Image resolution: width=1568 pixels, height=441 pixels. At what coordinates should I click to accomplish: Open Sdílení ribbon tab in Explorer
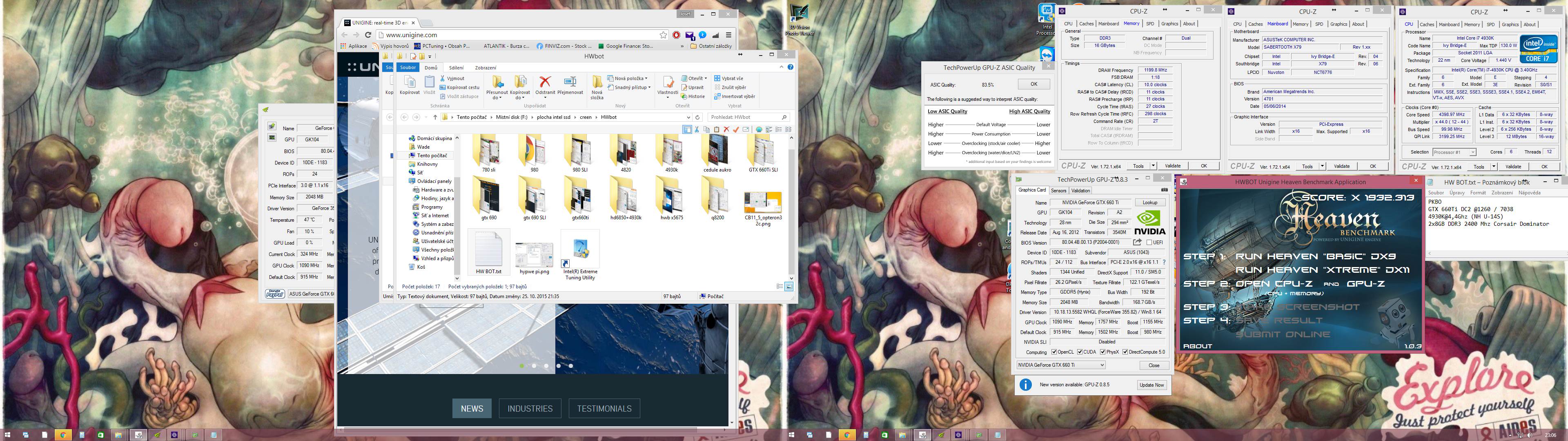coord(456,68)
